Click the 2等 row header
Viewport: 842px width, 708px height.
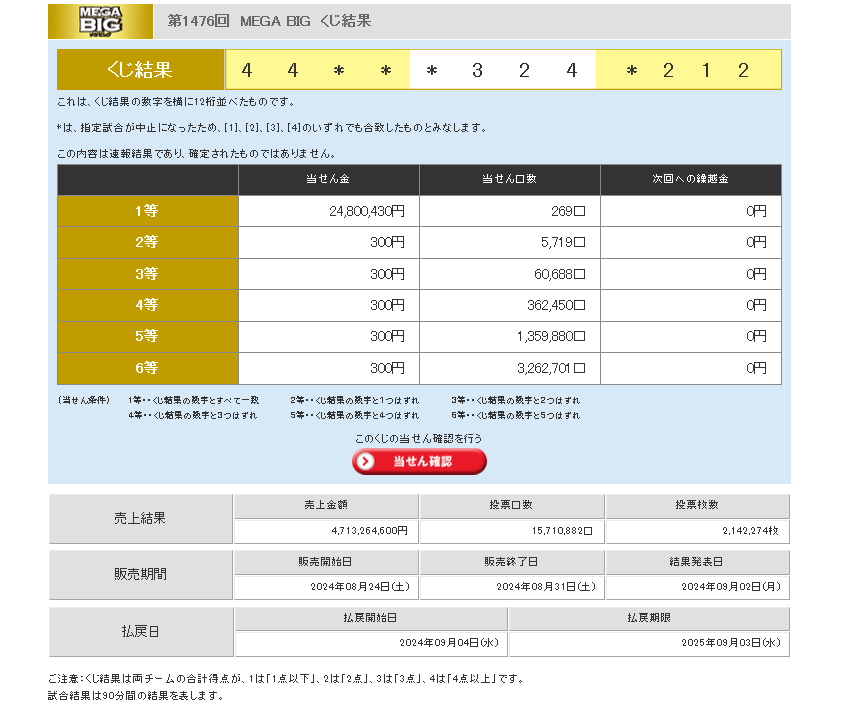tap(148, 242)
